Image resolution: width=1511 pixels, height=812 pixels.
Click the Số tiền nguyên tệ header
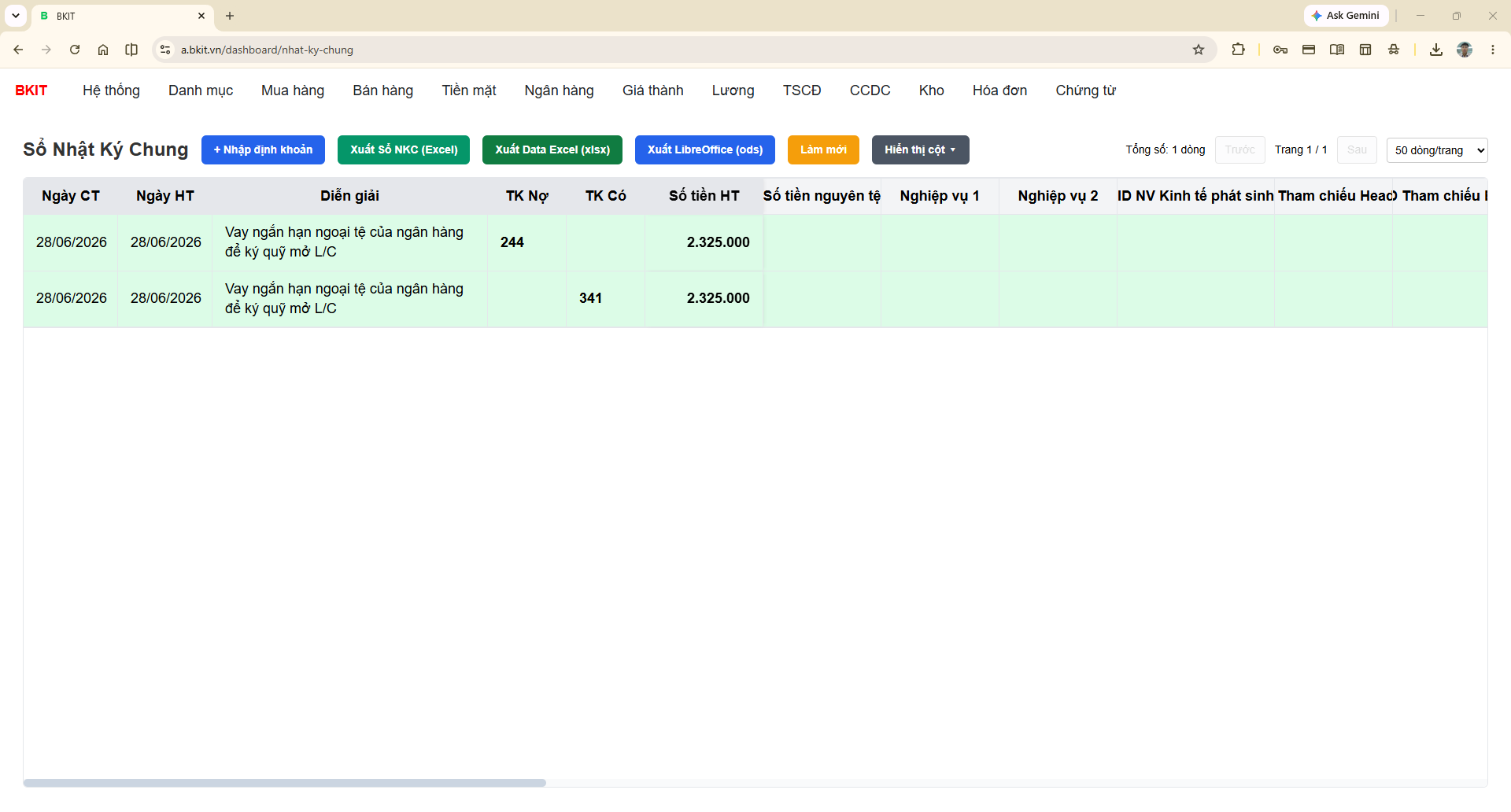tap(822, 196)
